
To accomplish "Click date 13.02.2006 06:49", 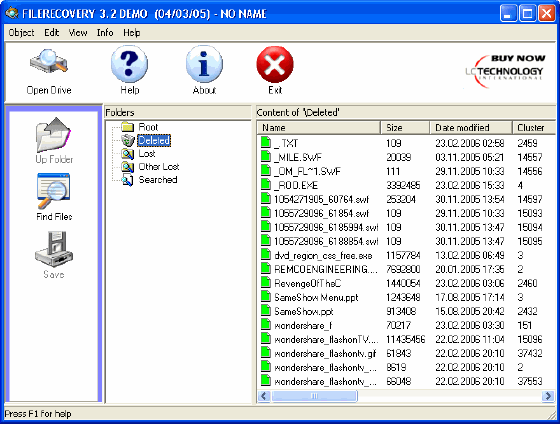I will pyautogui.click(x=470, y=255).
